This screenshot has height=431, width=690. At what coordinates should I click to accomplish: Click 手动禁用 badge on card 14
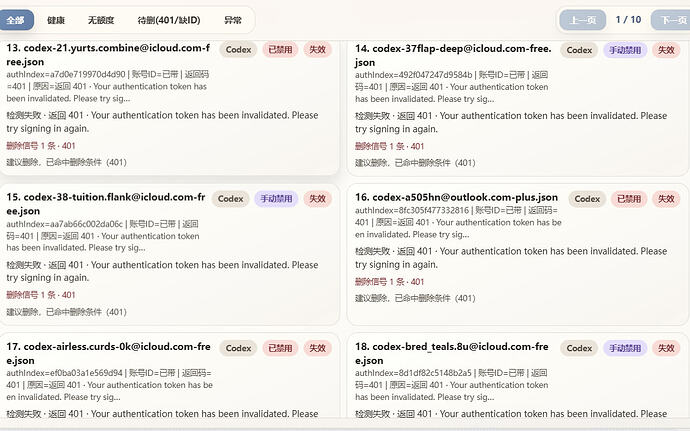[625, 50]
